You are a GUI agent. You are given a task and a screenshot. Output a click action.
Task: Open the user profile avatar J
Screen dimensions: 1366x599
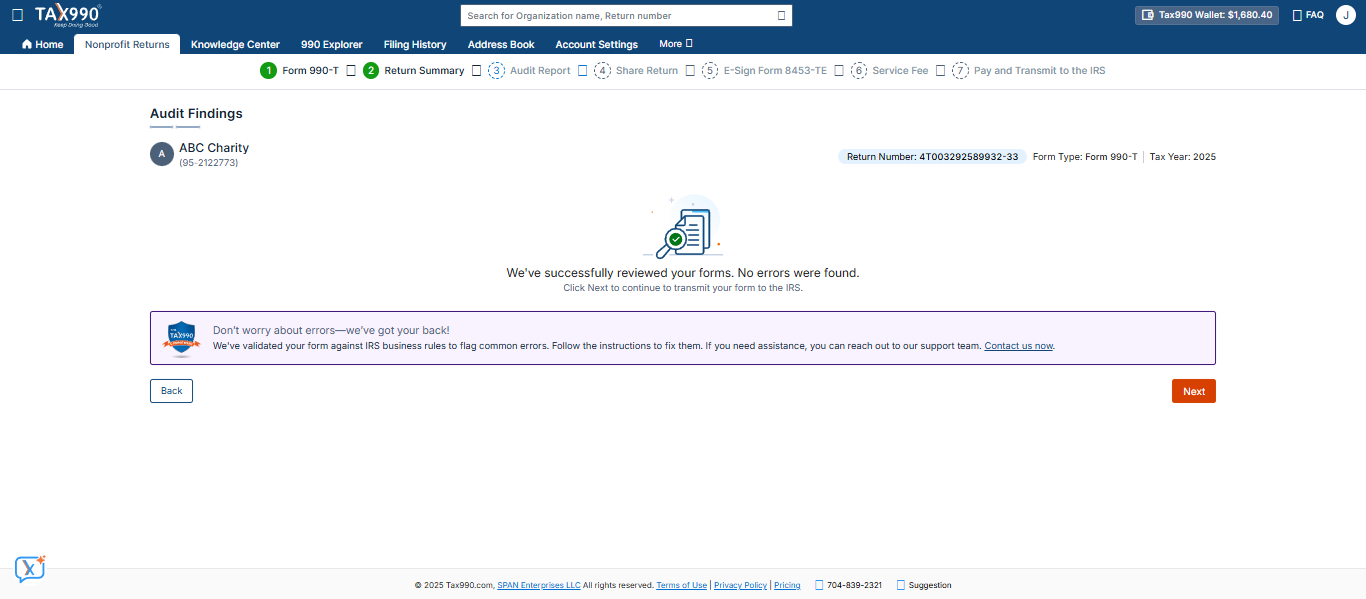point(1345,15)
